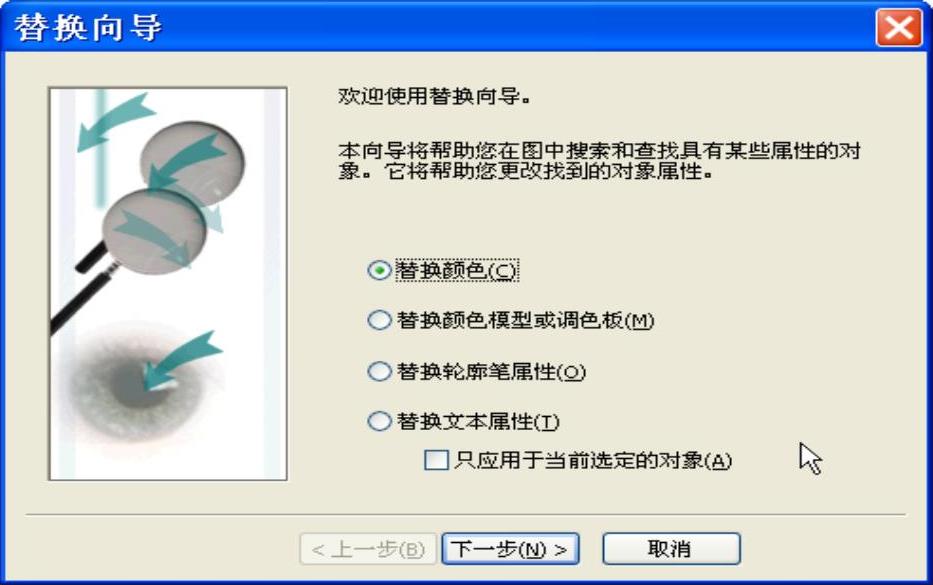Click the 欢迎使用替换向导 welcome text
Screen dimensions: 933x585
click(x=434, y=96)
